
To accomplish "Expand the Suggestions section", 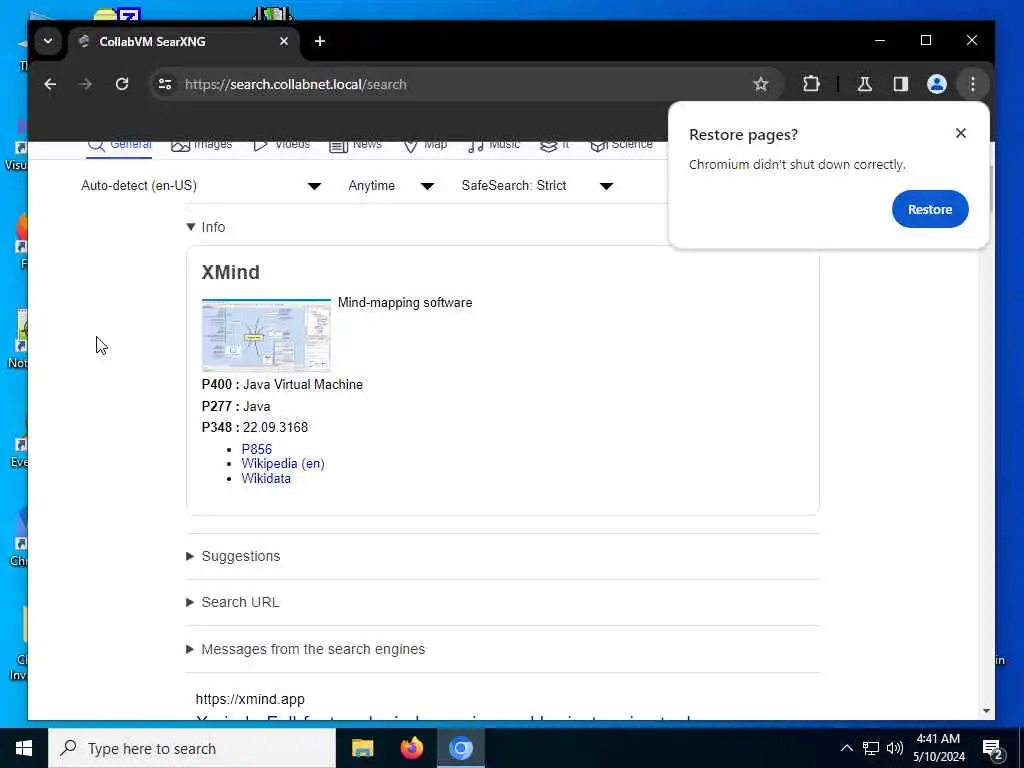I will tap(233, 556).
